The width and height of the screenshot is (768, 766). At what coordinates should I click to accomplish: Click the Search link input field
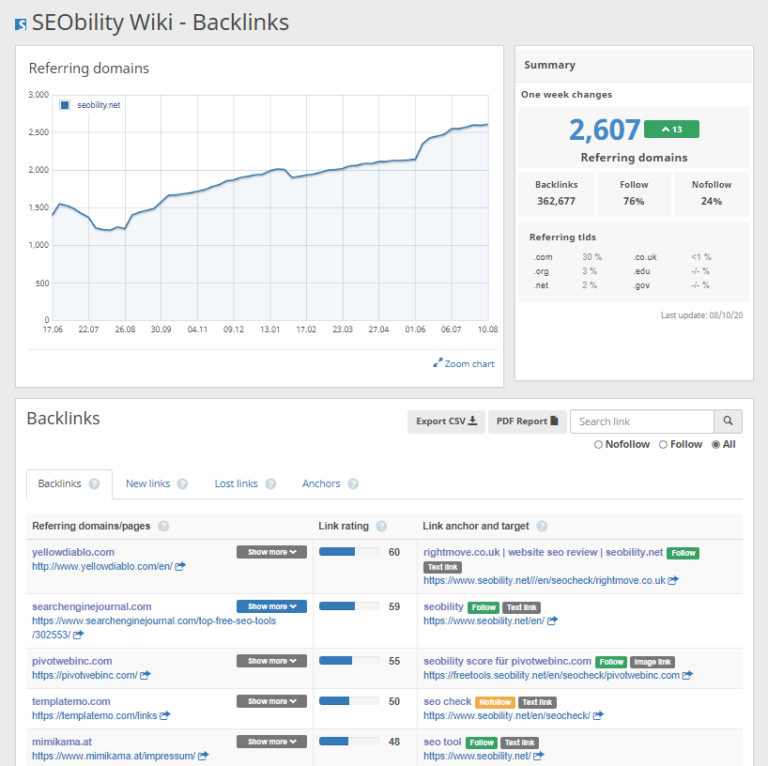click(x=641, y=421)
